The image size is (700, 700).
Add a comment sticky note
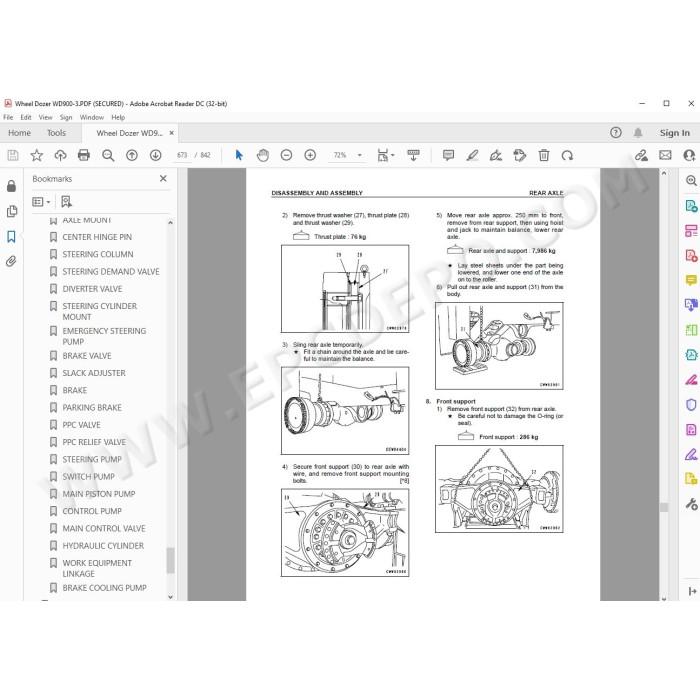point(448,155)
